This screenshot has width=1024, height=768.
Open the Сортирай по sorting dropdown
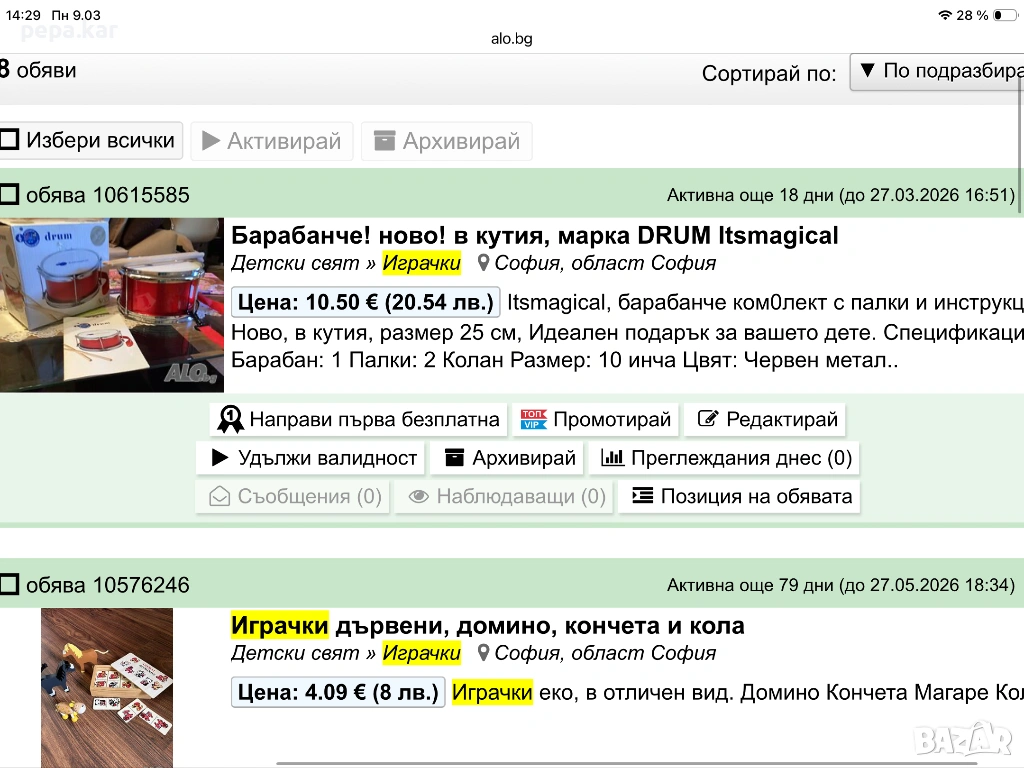[936, 71]
